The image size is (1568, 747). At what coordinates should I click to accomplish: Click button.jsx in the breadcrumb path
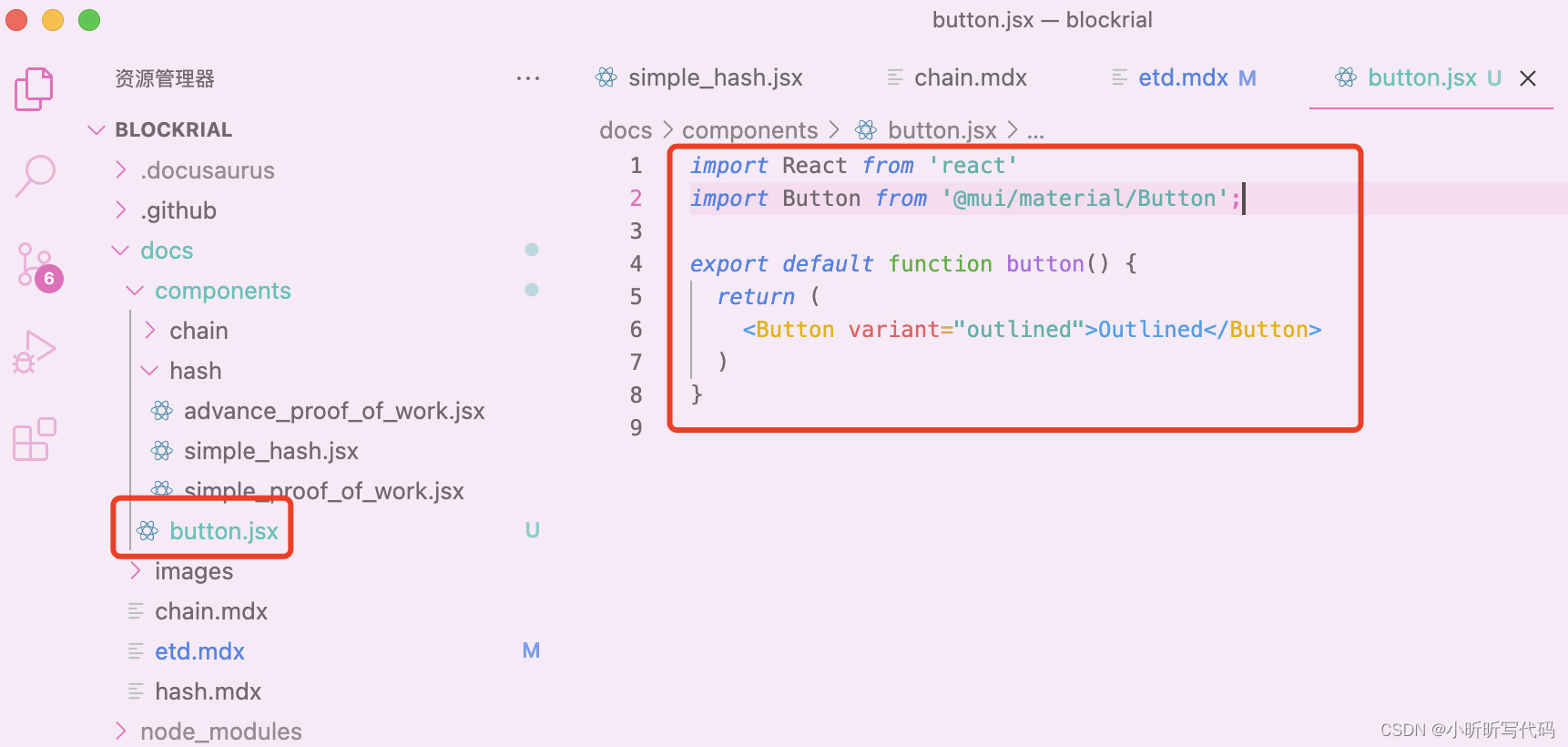click(942, 130)
